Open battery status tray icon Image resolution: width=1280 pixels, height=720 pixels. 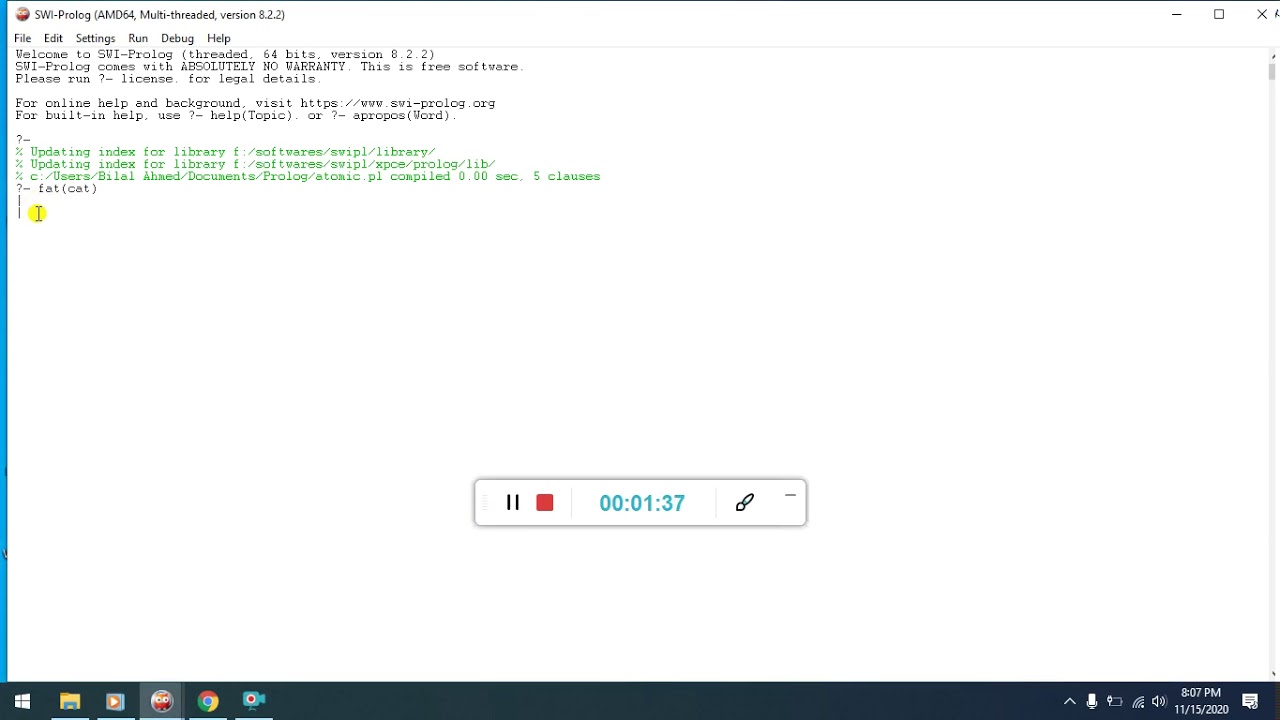tap(1115, 702)
